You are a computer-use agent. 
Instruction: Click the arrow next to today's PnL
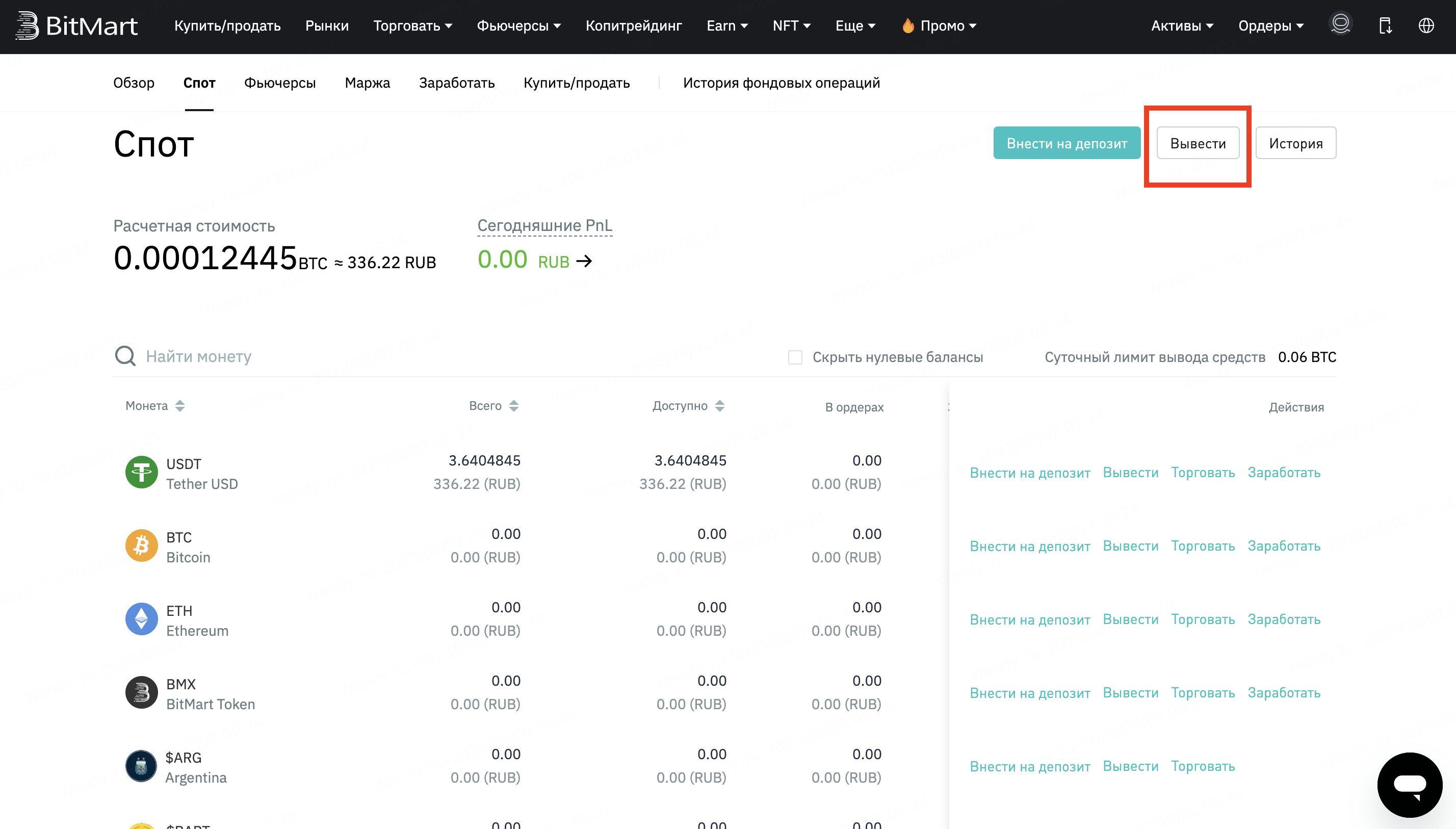(x=585, y=262)
